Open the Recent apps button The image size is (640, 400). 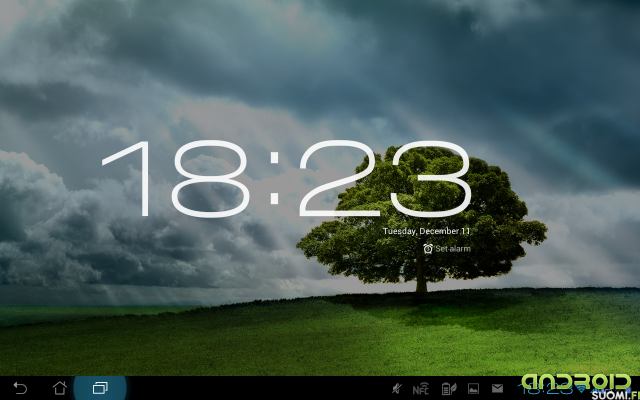coord(100,388)
